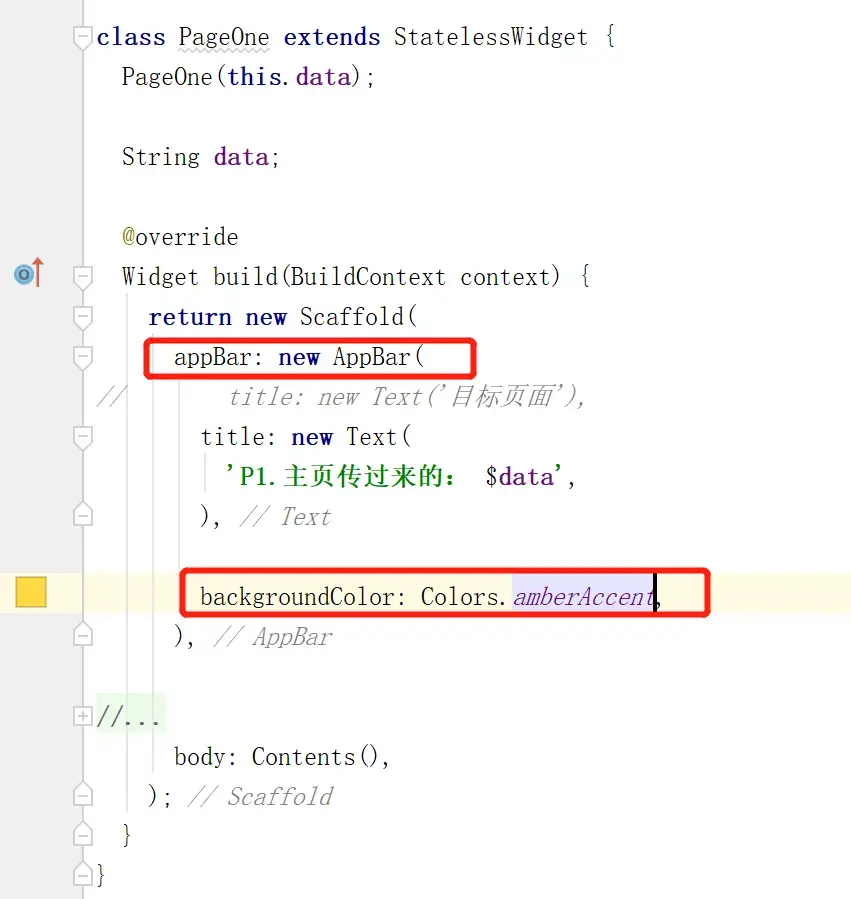Image resolution: width=851 pixels, height=899 pixels.
Task: Click fold end marker of build method brace
Action: [83, 834]
